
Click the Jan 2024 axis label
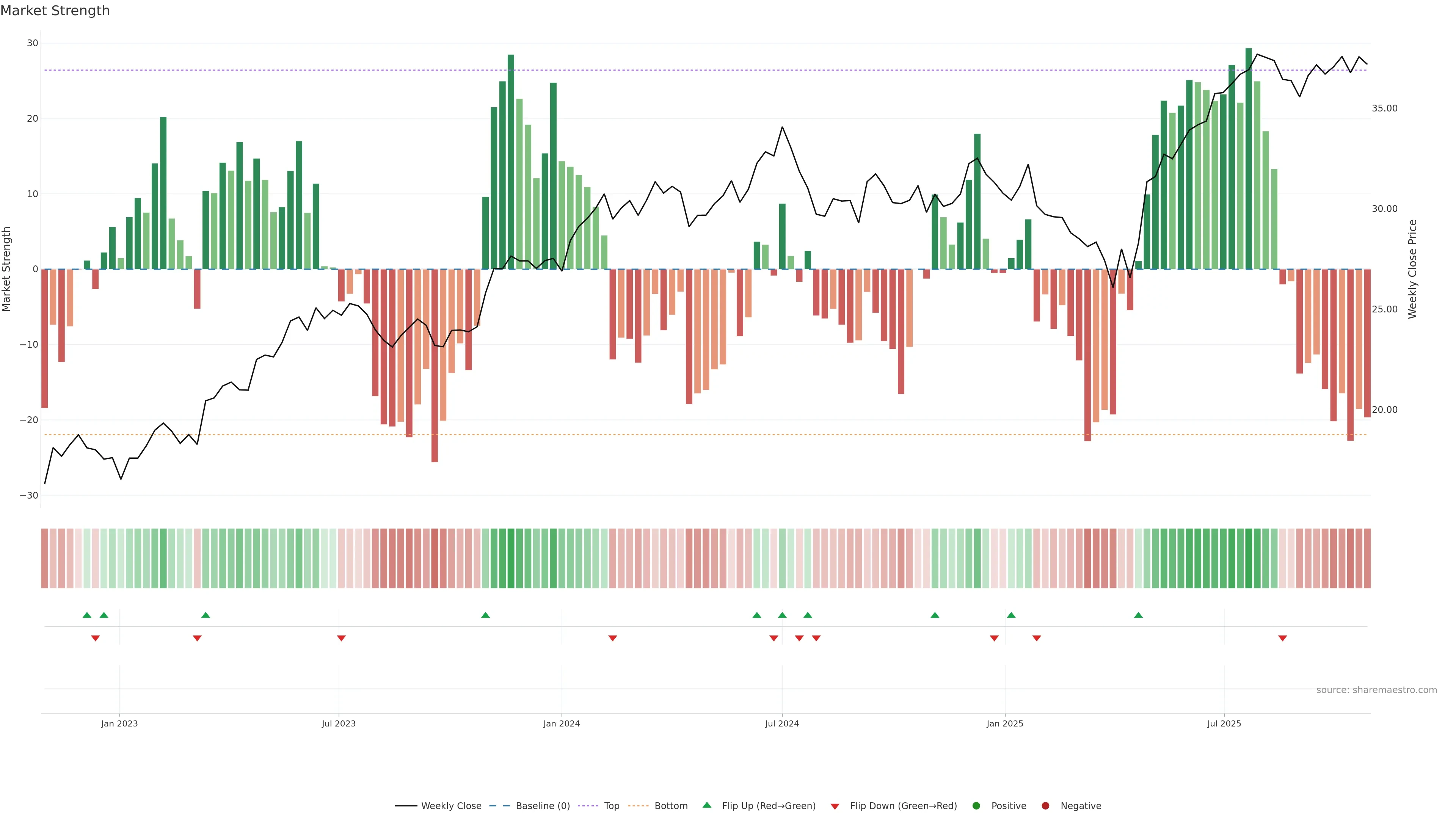(561, 723)
